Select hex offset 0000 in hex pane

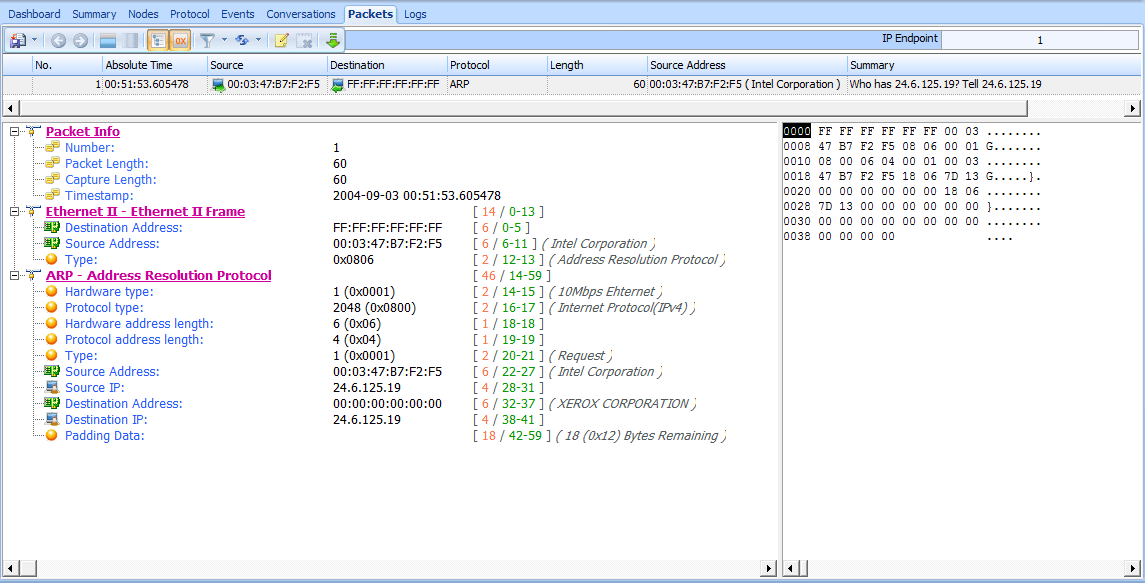(797, 132)
